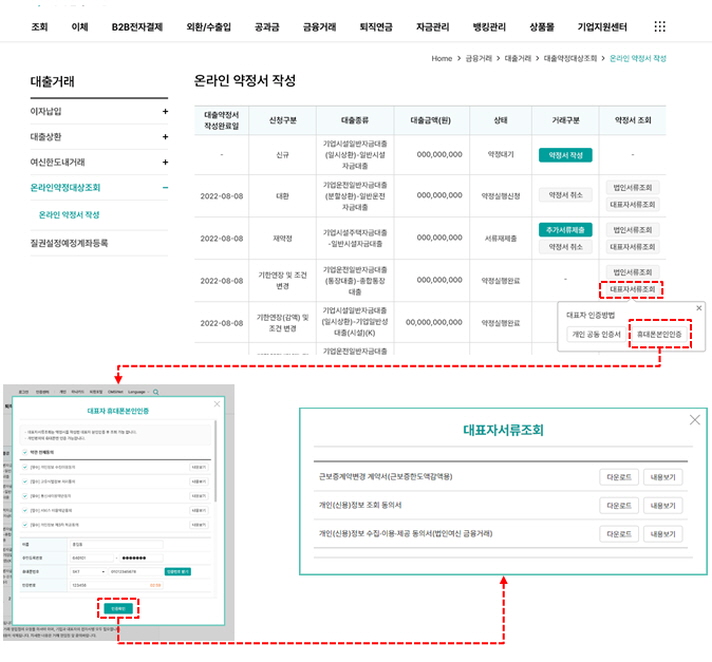Expand the 여신한도내거래 plus icon
This screenshot has height=662, width=712.
[165, 162]
